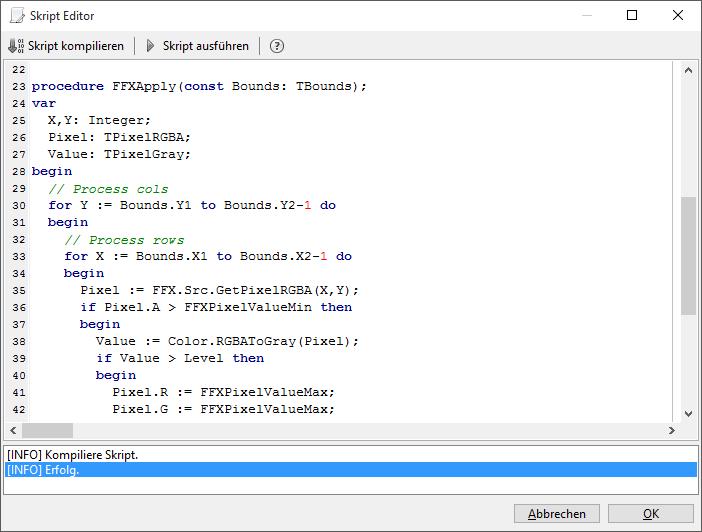Run the script with Skript ausführen

pos(198,46)
